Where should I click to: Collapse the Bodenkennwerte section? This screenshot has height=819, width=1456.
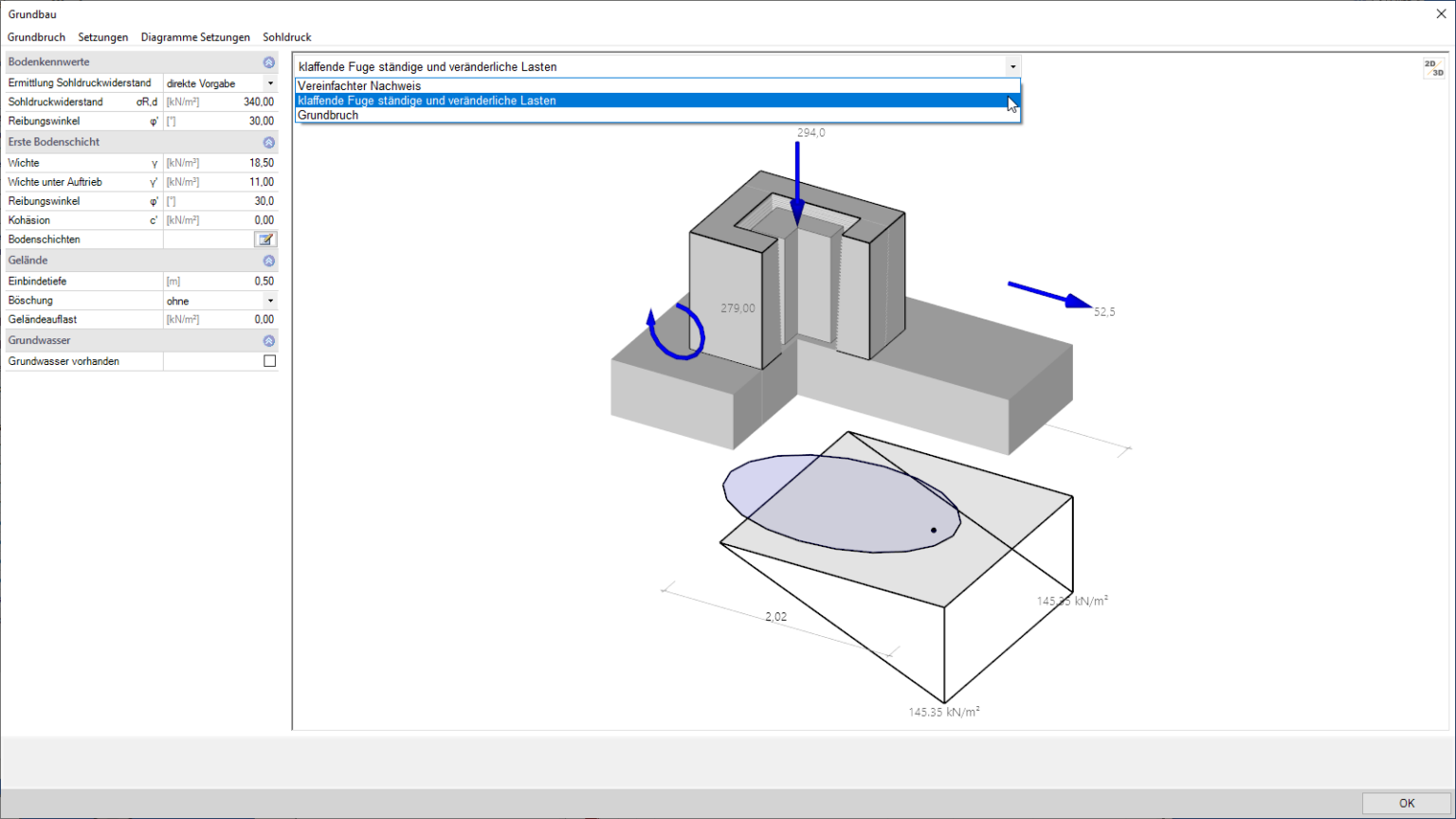click(269, 63)
